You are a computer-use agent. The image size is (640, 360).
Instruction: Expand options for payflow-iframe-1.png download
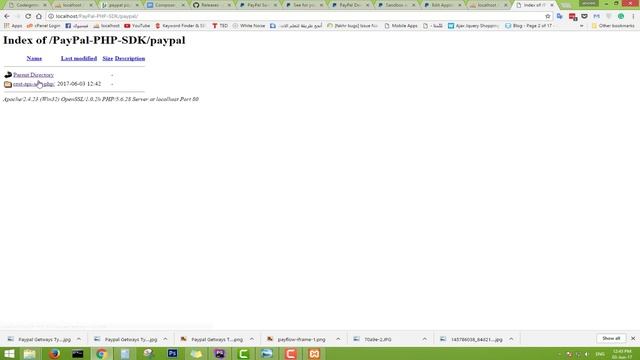pos(338,339)
